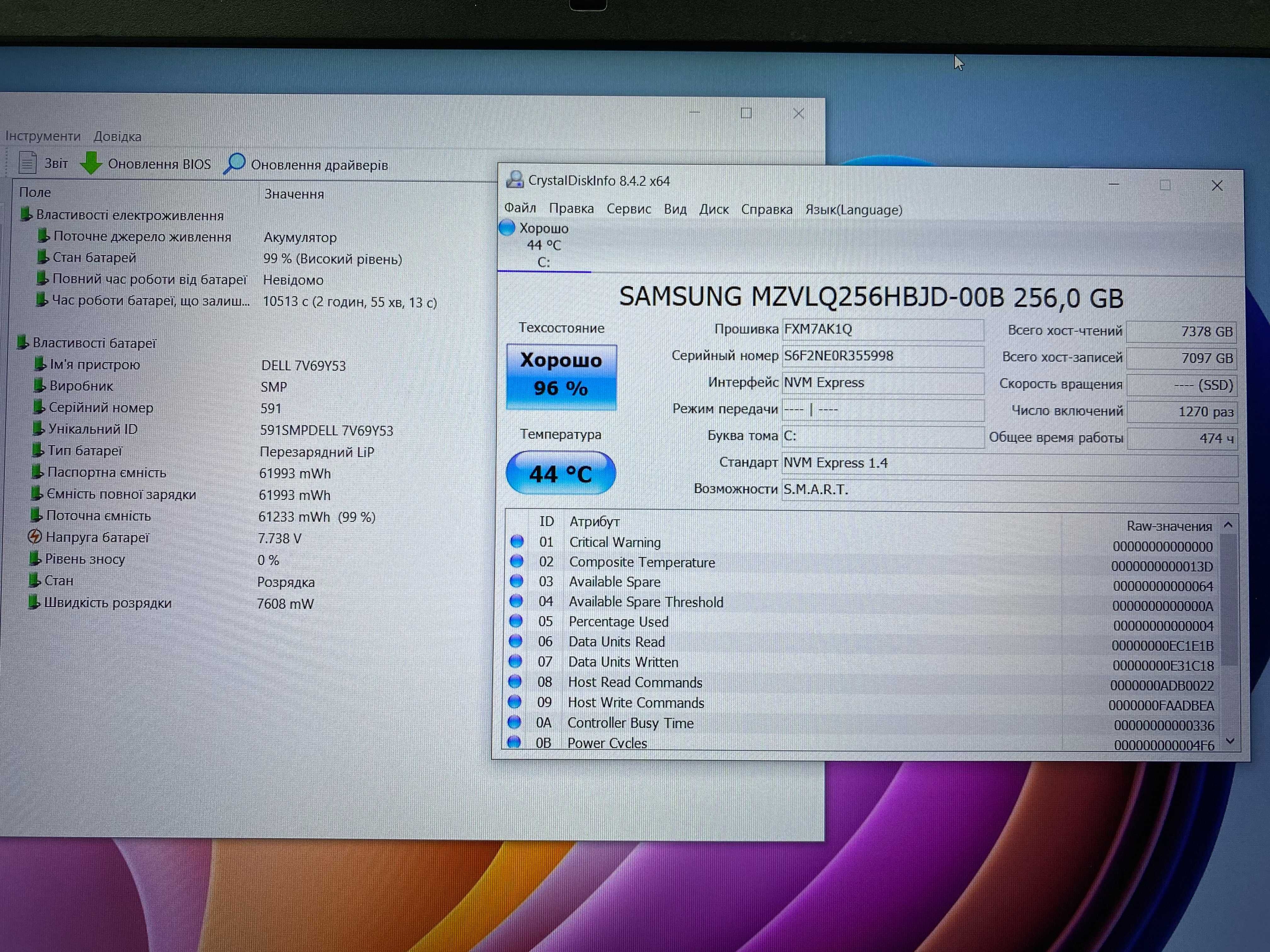This screenshot has height=952, width=1270.
Task: Open the Звіт report toolbar button
Action: (x=43, y=163)
